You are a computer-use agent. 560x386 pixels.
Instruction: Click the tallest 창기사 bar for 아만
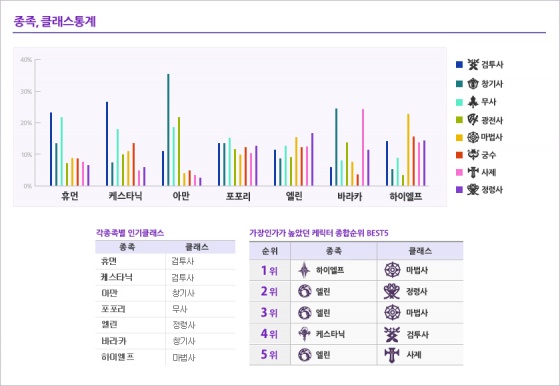168,130
